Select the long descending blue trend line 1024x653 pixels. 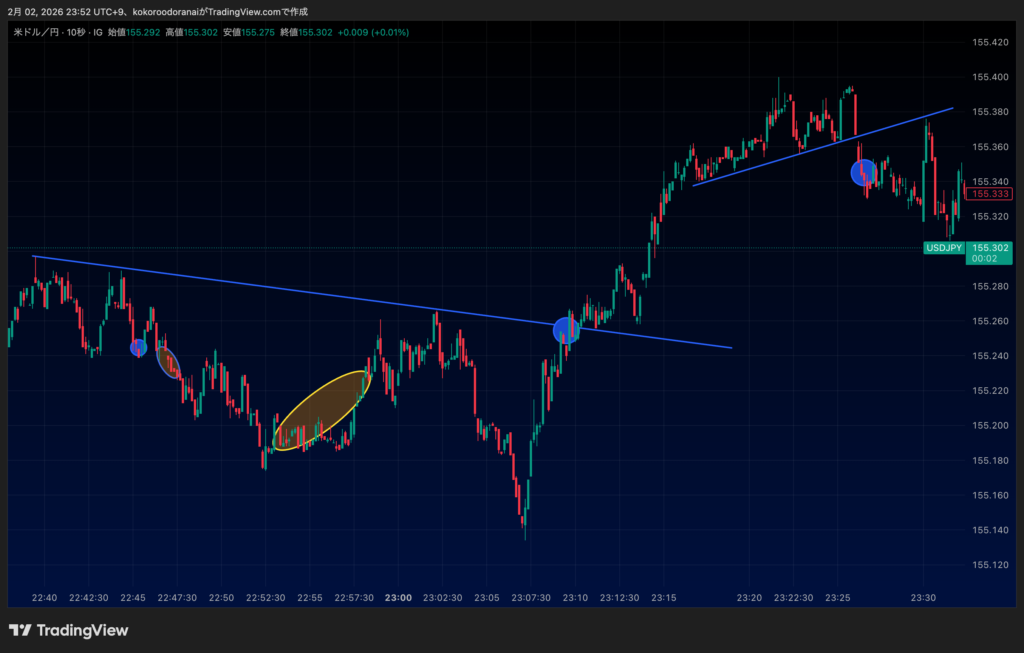pyautogui.click(x=300, y=292)
